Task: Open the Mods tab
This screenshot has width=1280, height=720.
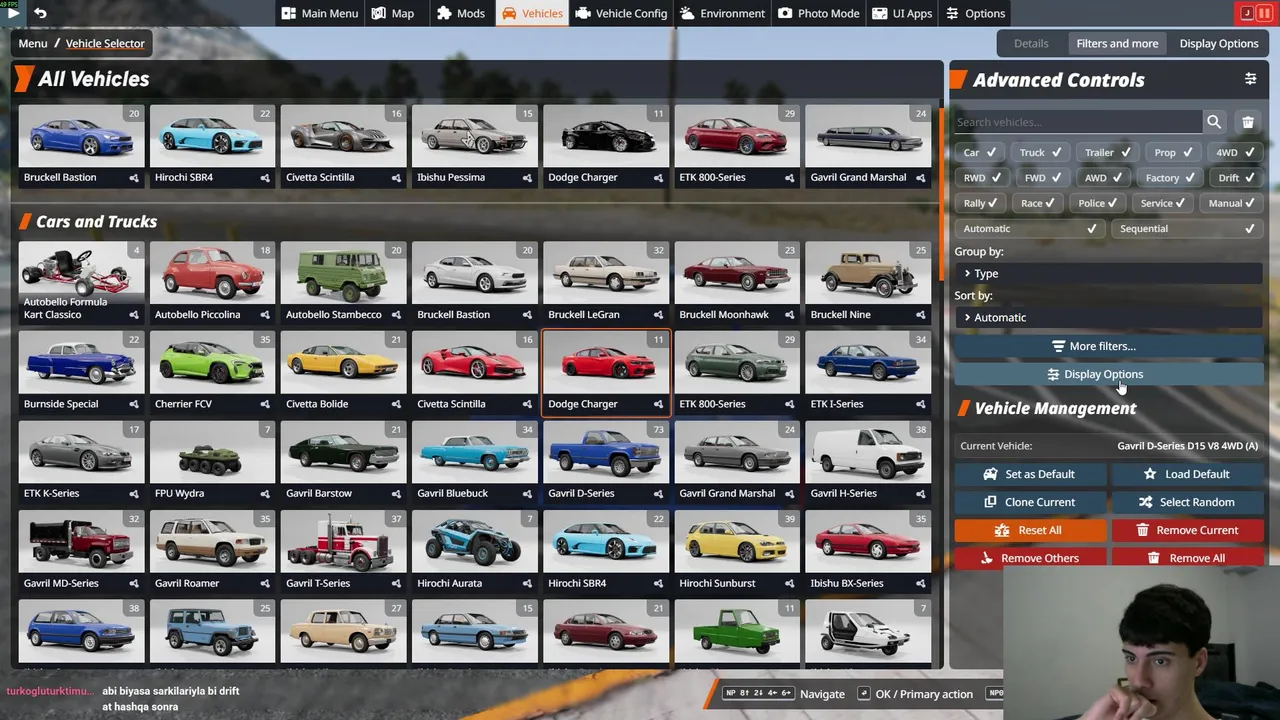Action: [461, 13]
